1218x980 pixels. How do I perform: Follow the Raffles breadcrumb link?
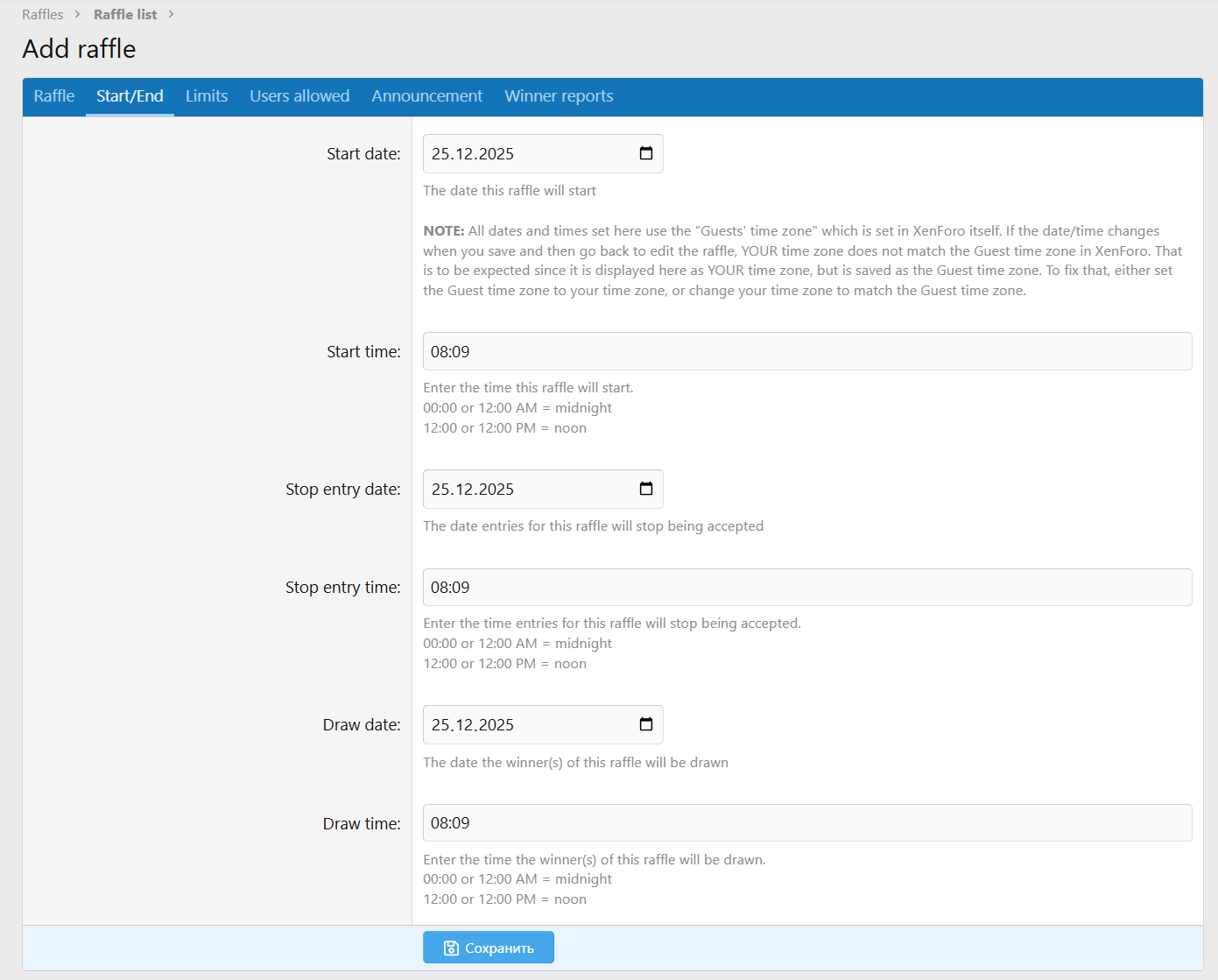(x=43, y=14)
